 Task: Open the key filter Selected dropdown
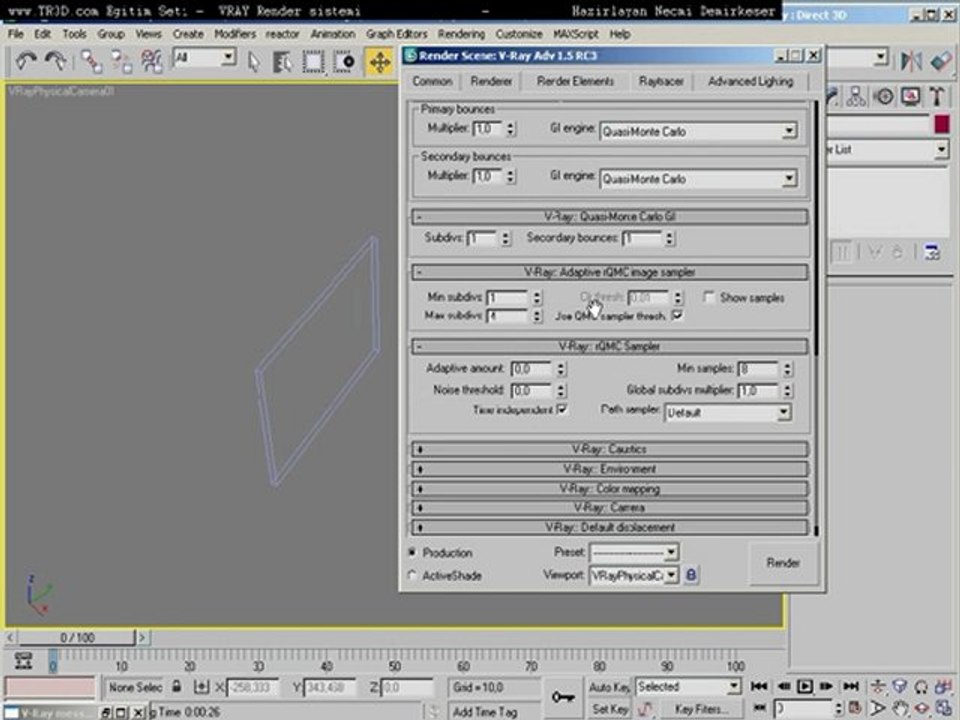(688, 687)
